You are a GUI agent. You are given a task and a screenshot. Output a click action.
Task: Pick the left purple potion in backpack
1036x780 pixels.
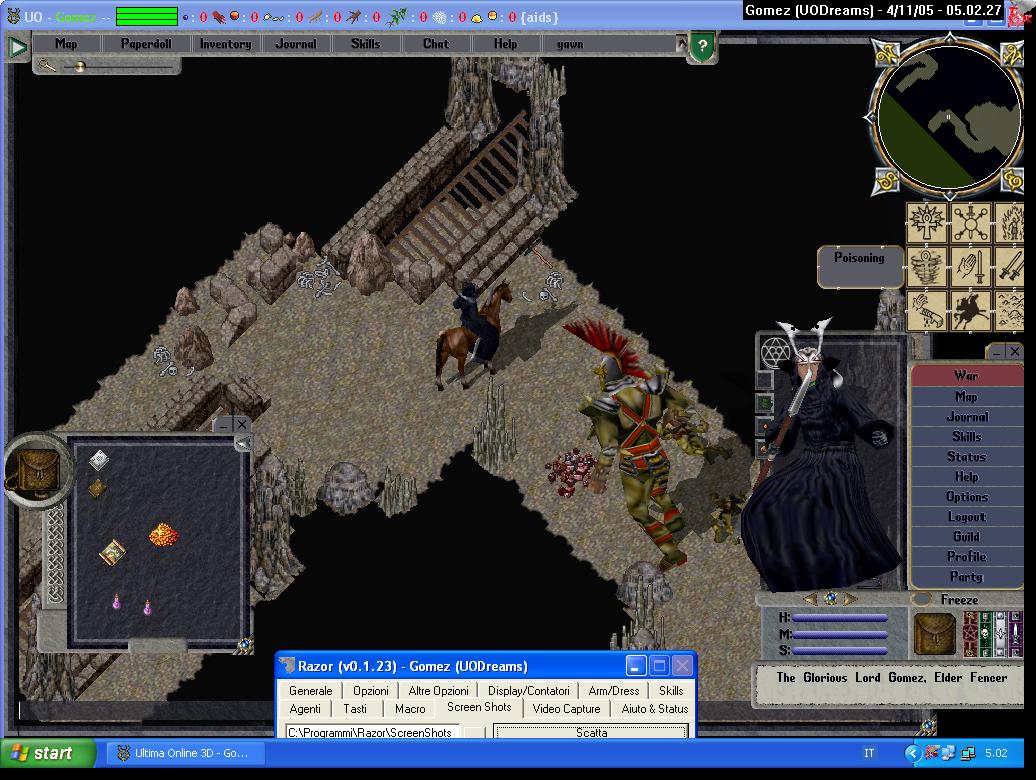116,601
